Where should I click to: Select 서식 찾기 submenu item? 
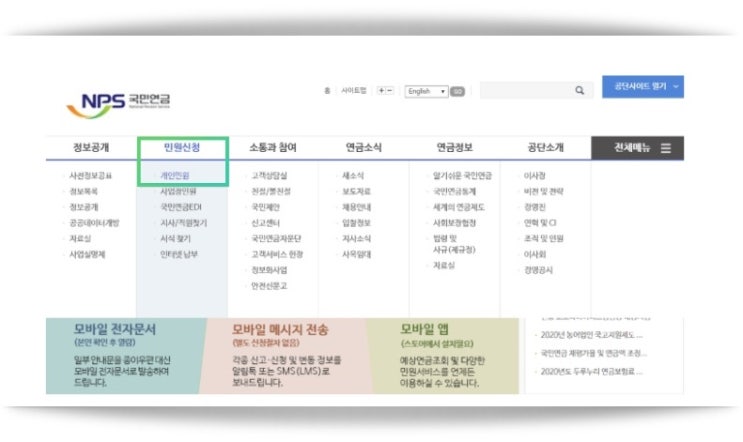point(175,238)
